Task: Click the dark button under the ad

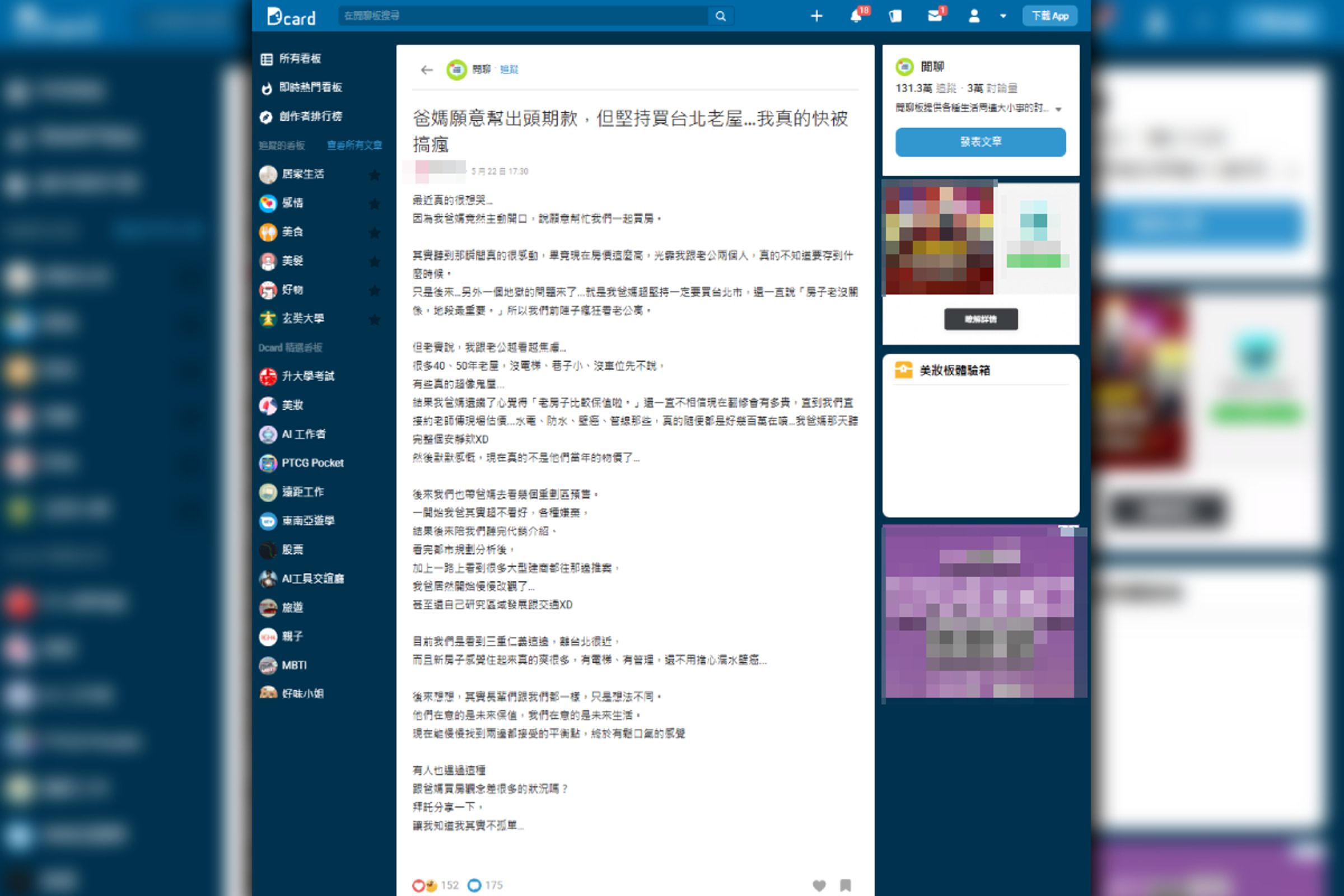Action: (981, 319)
